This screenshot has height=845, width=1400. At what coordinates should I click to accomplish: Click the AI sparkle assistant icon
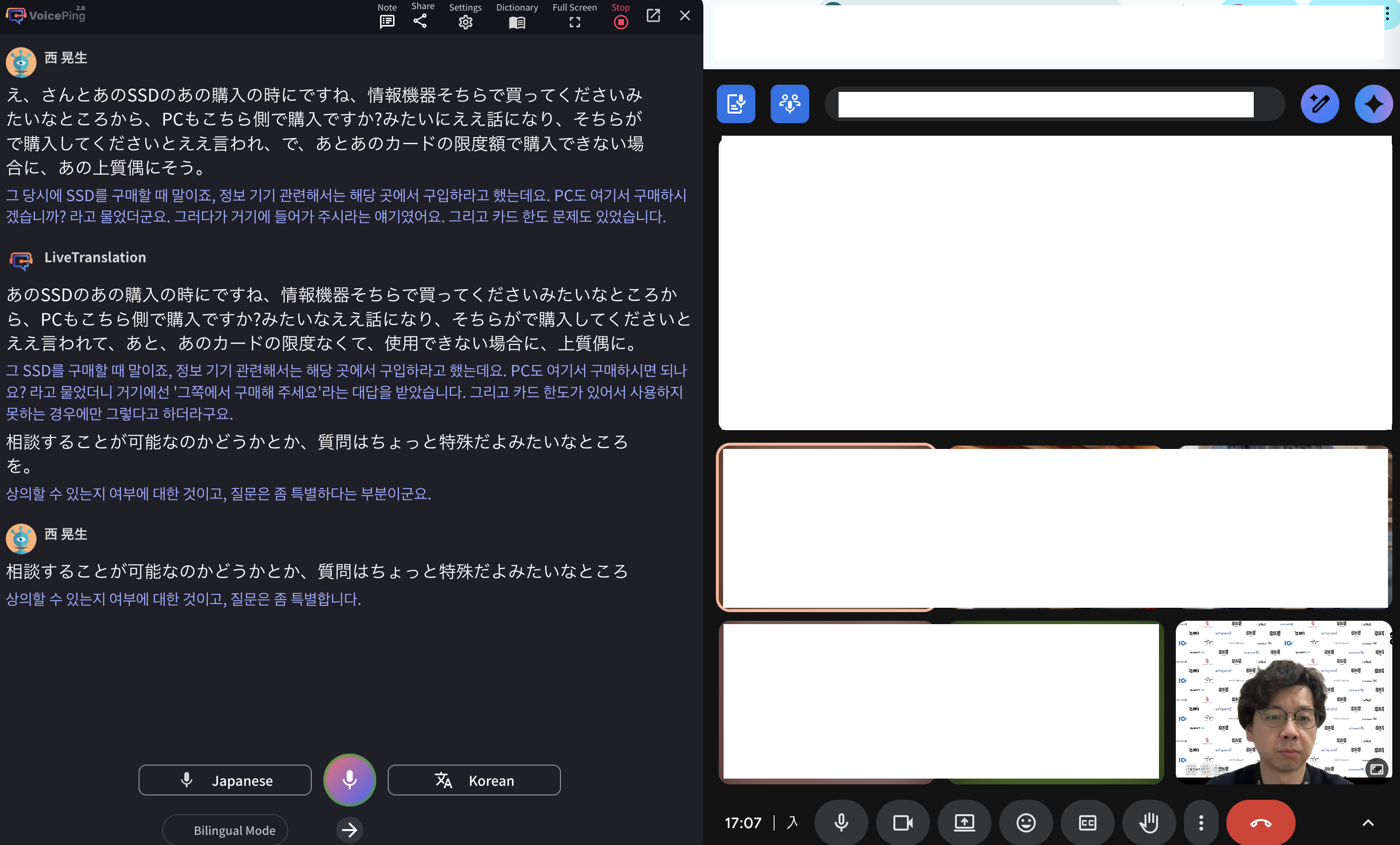coord(1373,103)
